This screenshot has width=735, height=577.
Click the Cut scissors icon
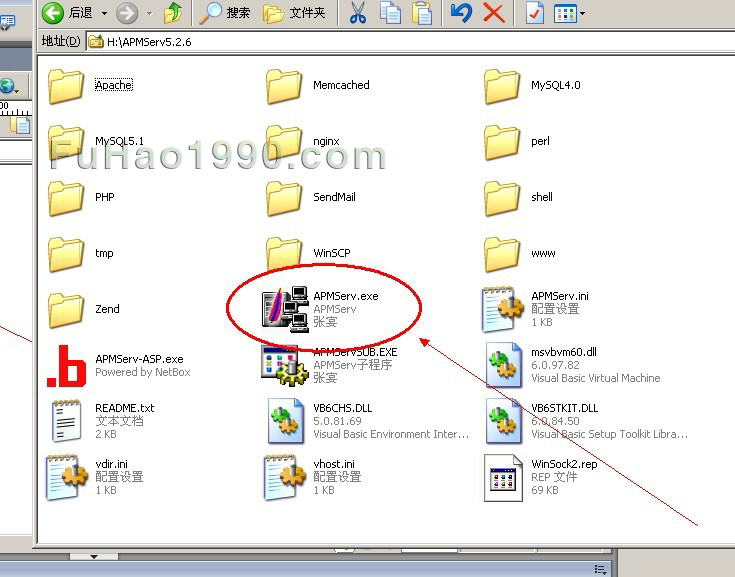click(358, 13)
